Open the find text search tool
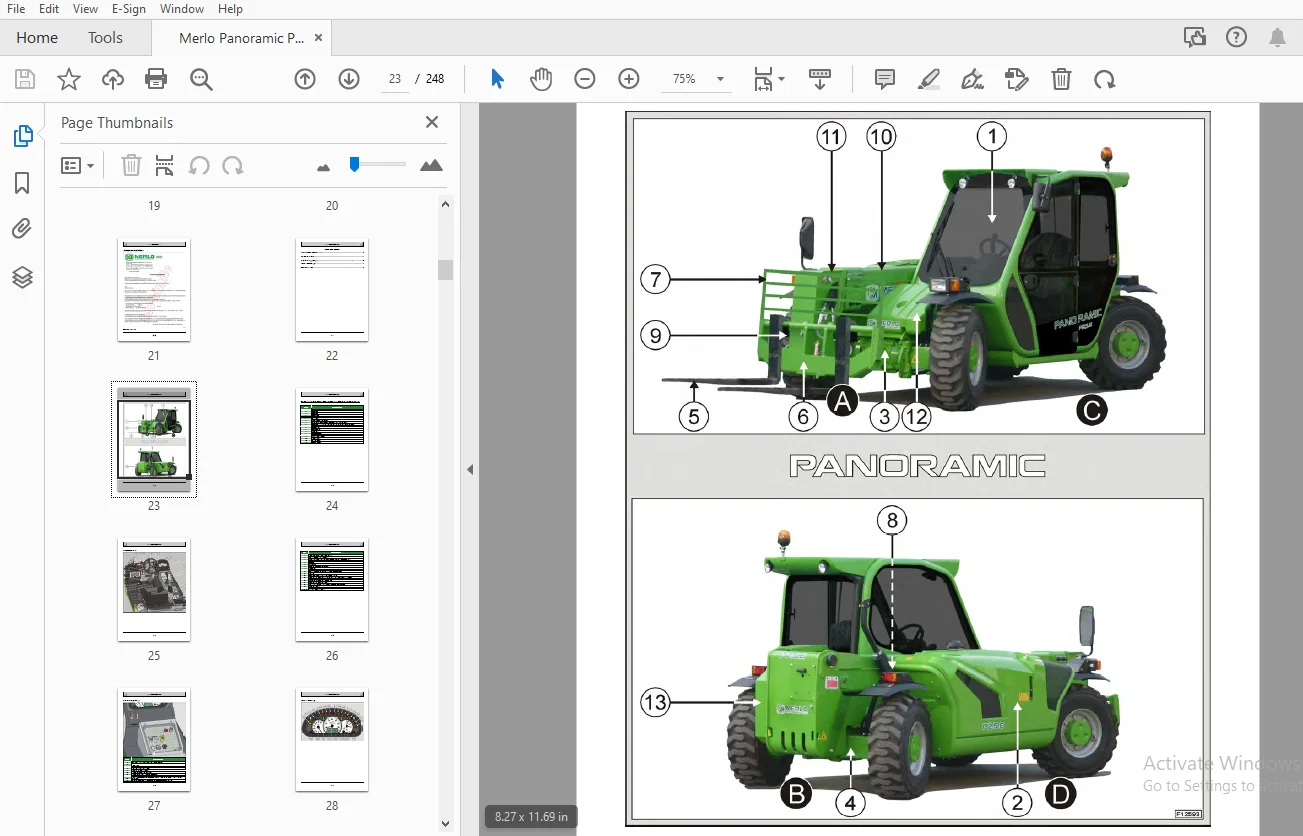Viewport: 1303px width, 836px height. tap(202, 80)
